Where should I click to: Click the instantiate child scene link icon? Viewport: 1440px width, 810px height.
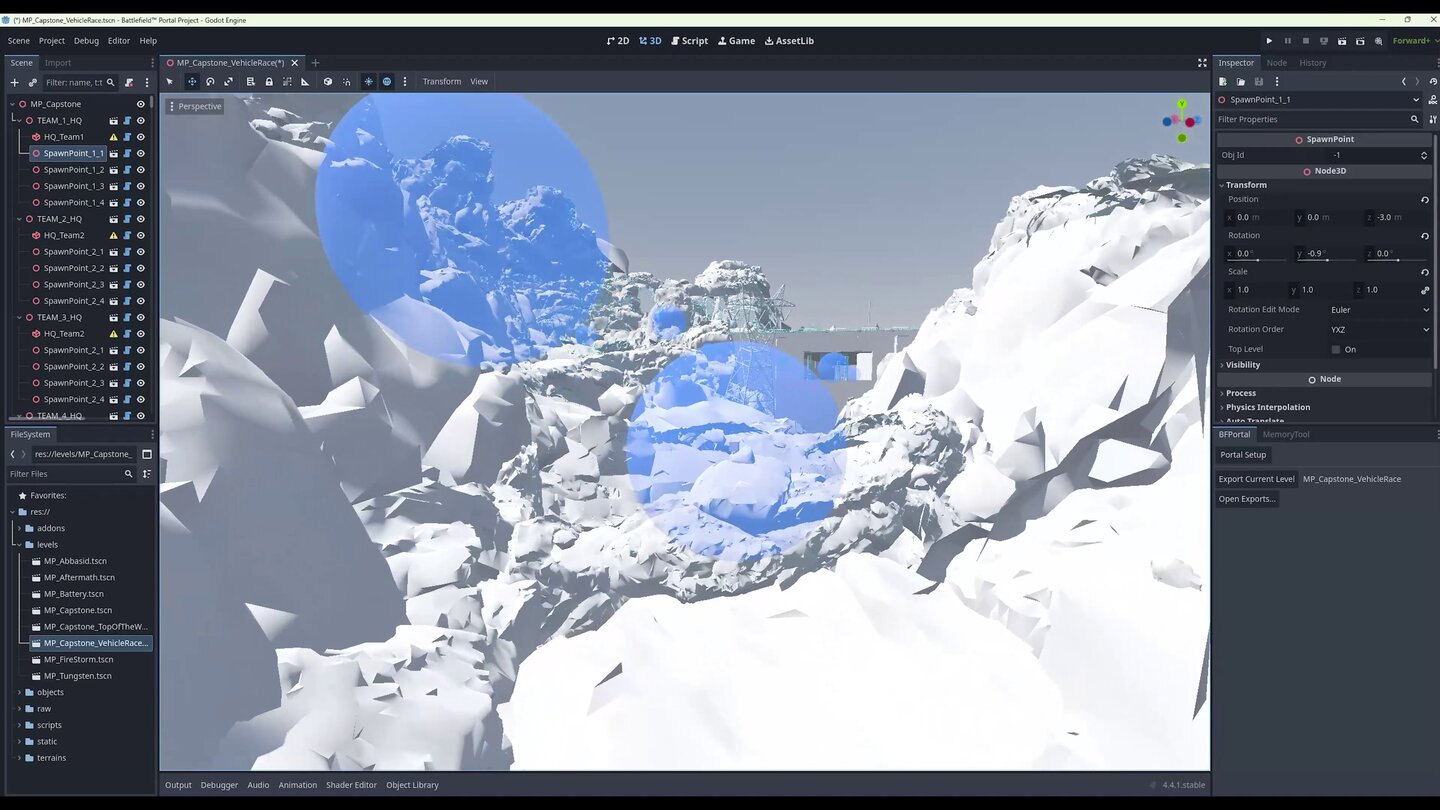[32, 83]
